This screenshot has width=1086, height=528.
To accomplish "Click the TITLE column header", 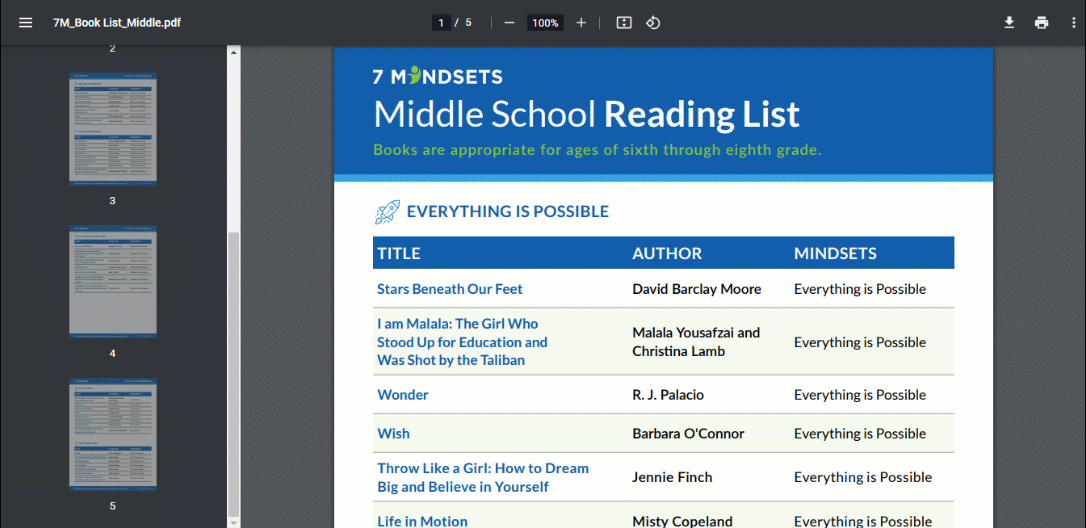I will (x=399, y=253).
